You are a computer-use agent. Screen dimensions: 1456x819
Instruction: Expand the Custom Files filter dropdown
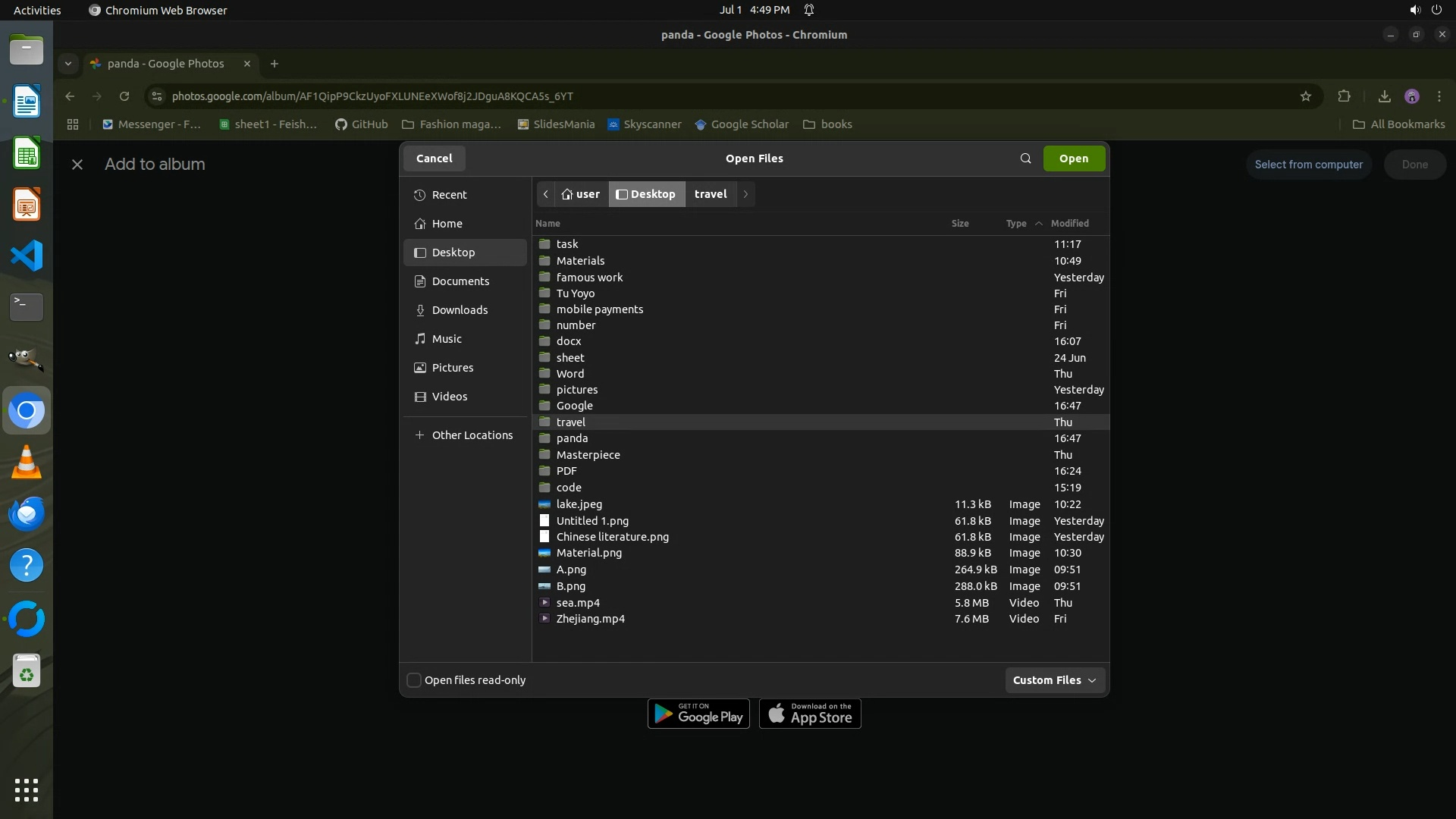[1054, 680]
